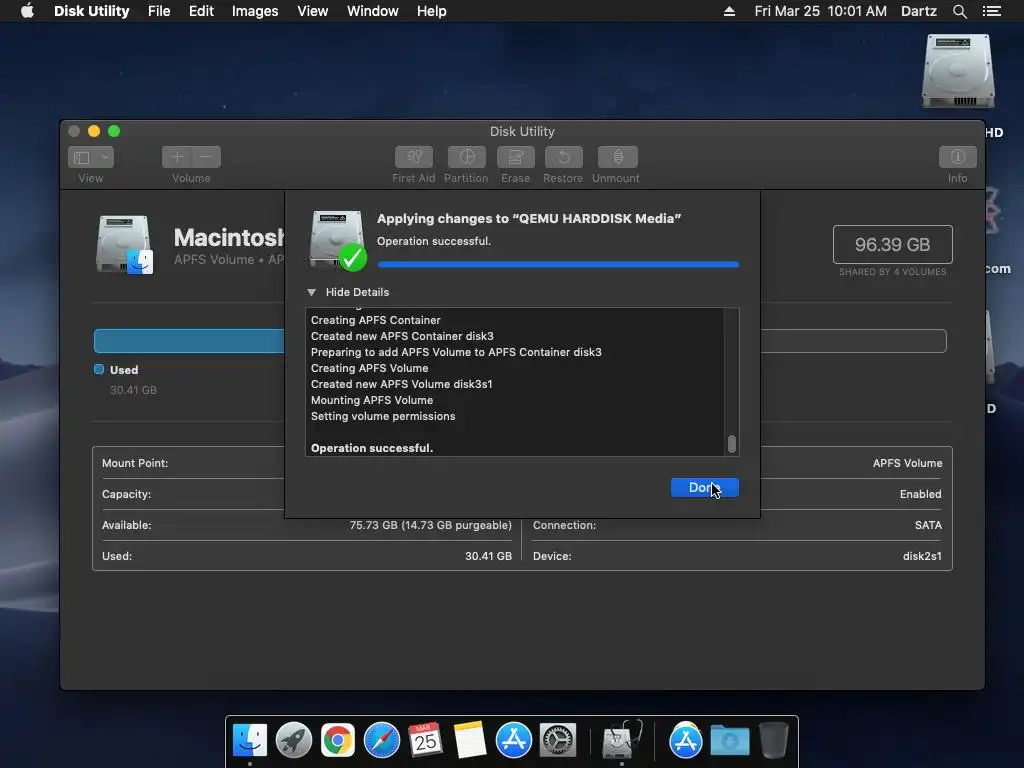Click the eject icon in menu bar
The width and height of the screenshot is (1024, 768).
click(729, 11)
